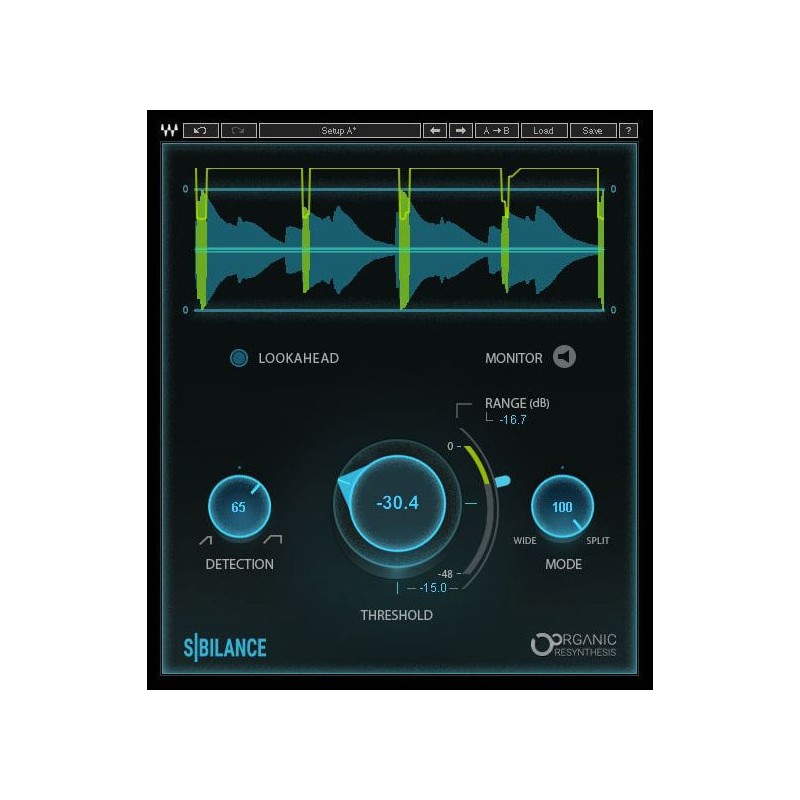Click the left arrow preset navigation icon
The height and width of the screenshot is (800, 800).
pos(433,130)
